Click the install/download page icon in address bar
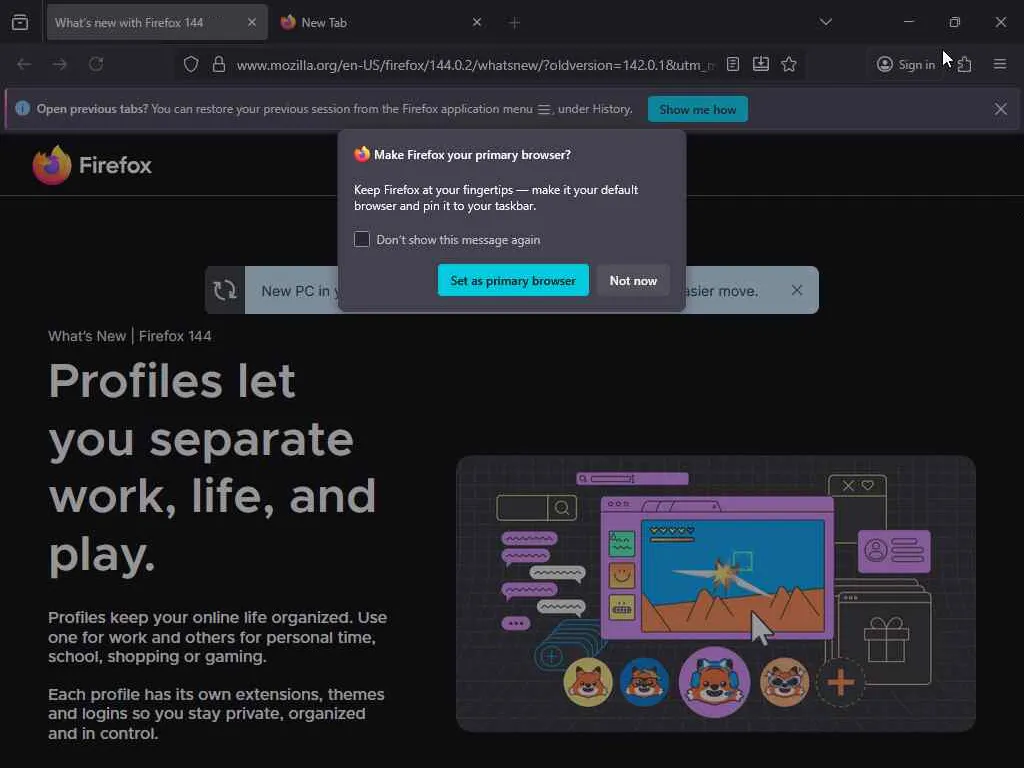 click(761, 64)
